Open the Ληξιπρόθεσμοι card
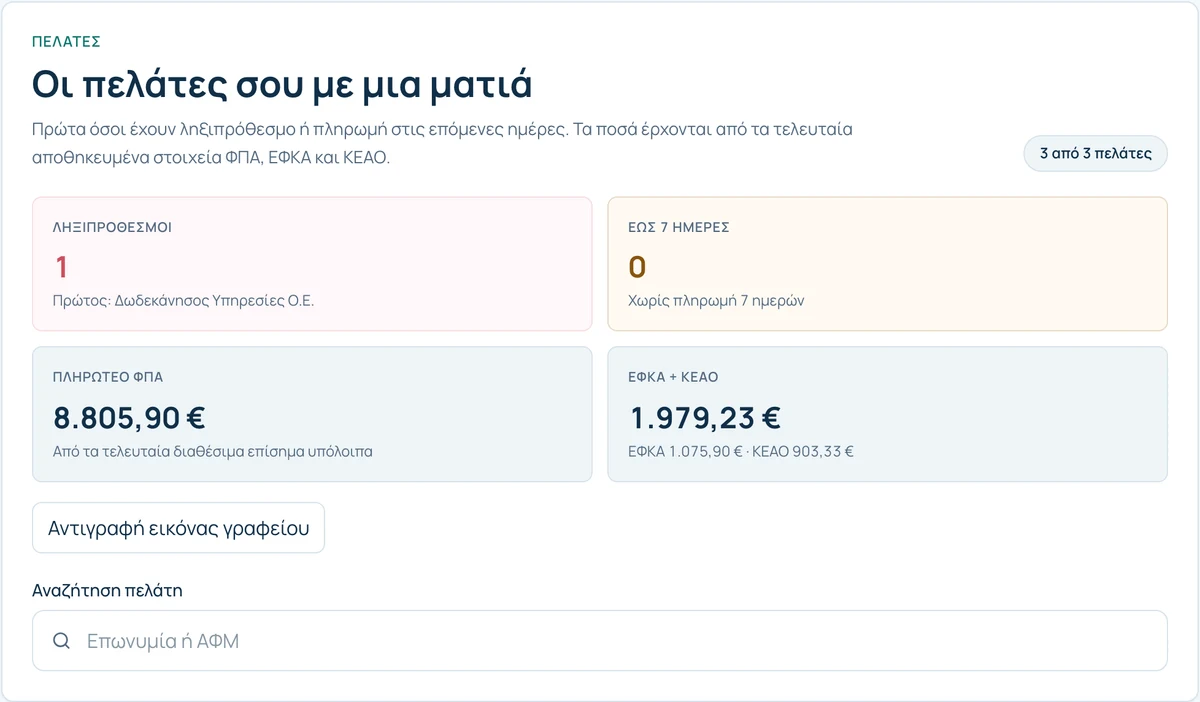1200x702 pixels. pyautogui.click(x=312, y=264)
